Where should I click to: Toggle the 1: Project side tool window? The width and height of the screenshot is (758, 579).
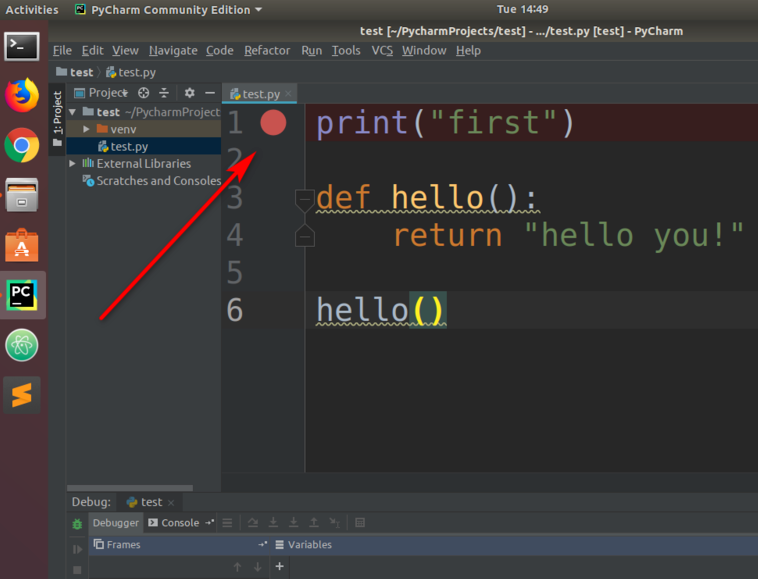[58, 118]
